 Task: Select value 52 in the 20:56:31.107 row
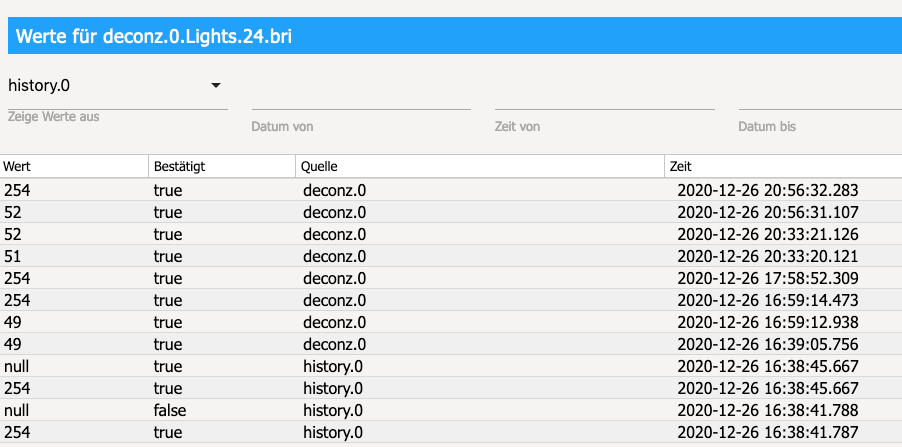coord(13,212)
